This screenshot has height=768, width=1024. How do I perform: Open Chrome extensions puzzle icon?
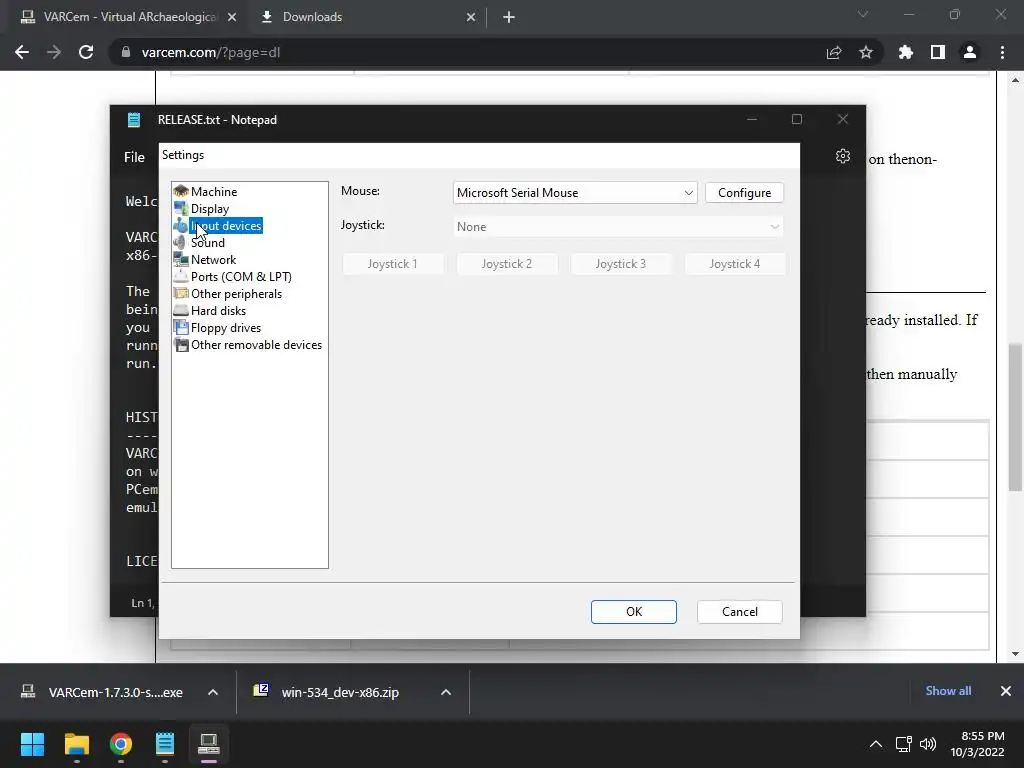[x=905, y=52]
